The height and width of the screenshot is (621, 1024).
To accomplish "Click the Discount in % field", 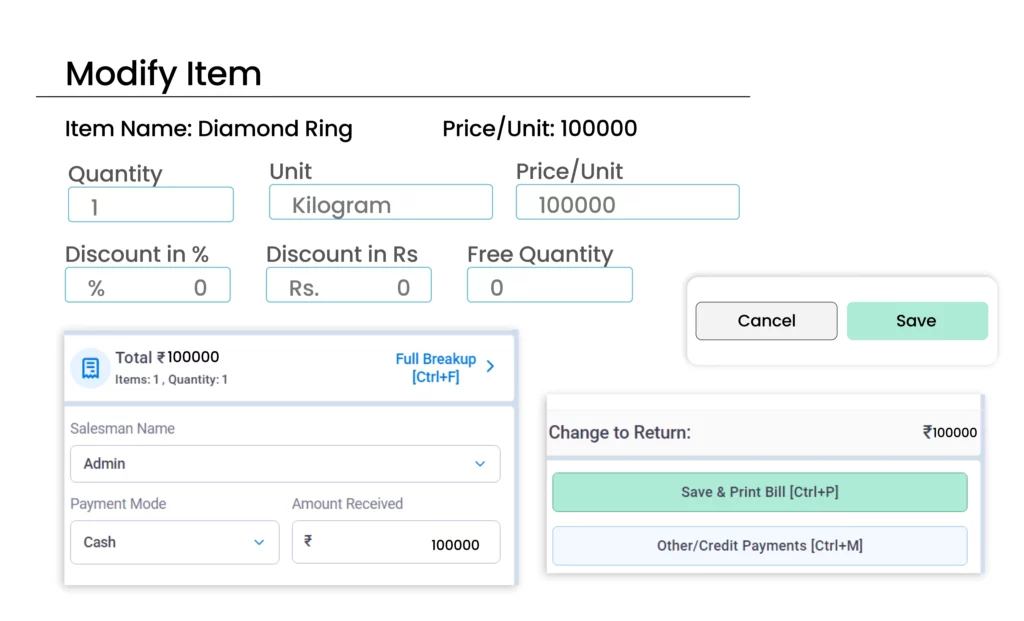I will 148,286.
